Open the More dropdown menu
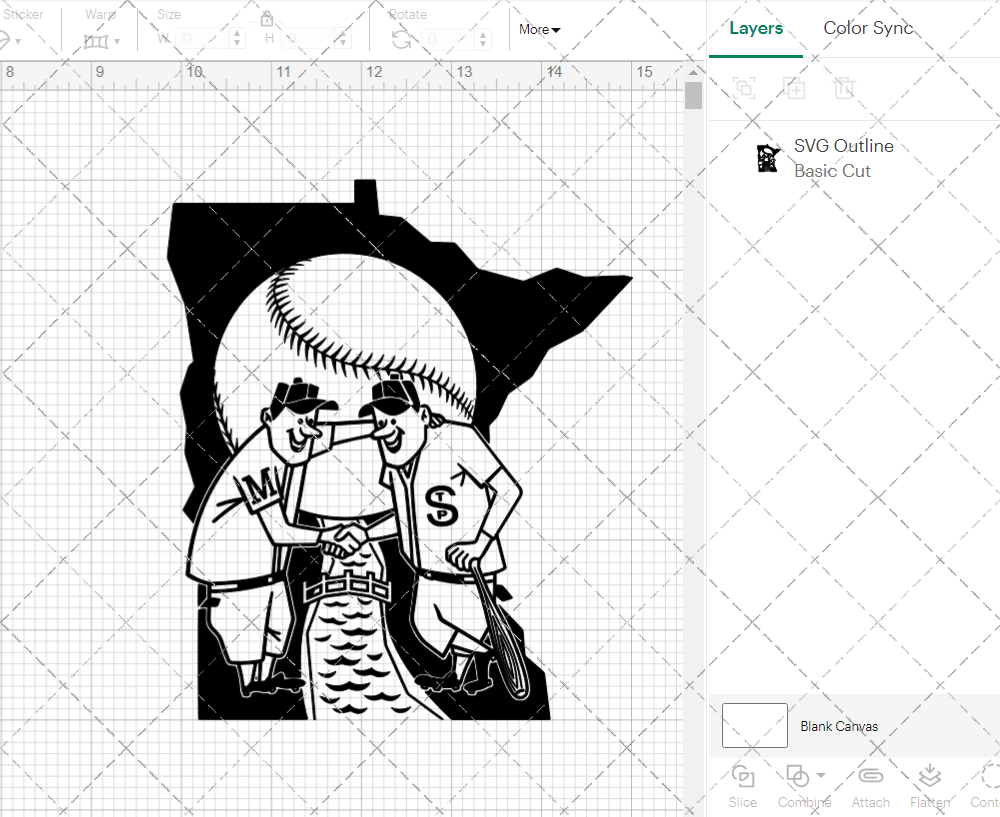This screenshot has width=1000, height=817. (x=540, y=29)
